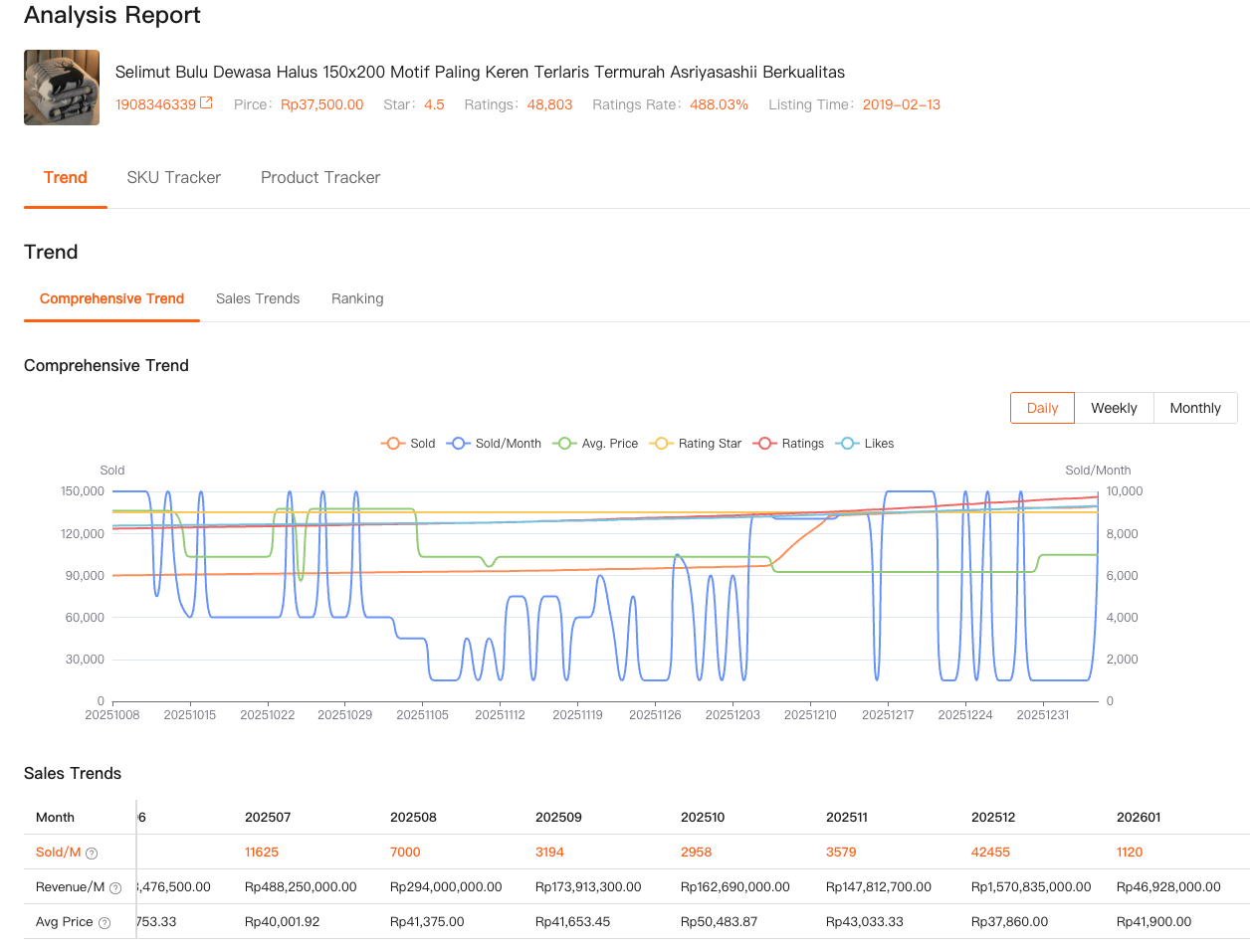Toggle Rating Star legend item

[x=696, y=444]
